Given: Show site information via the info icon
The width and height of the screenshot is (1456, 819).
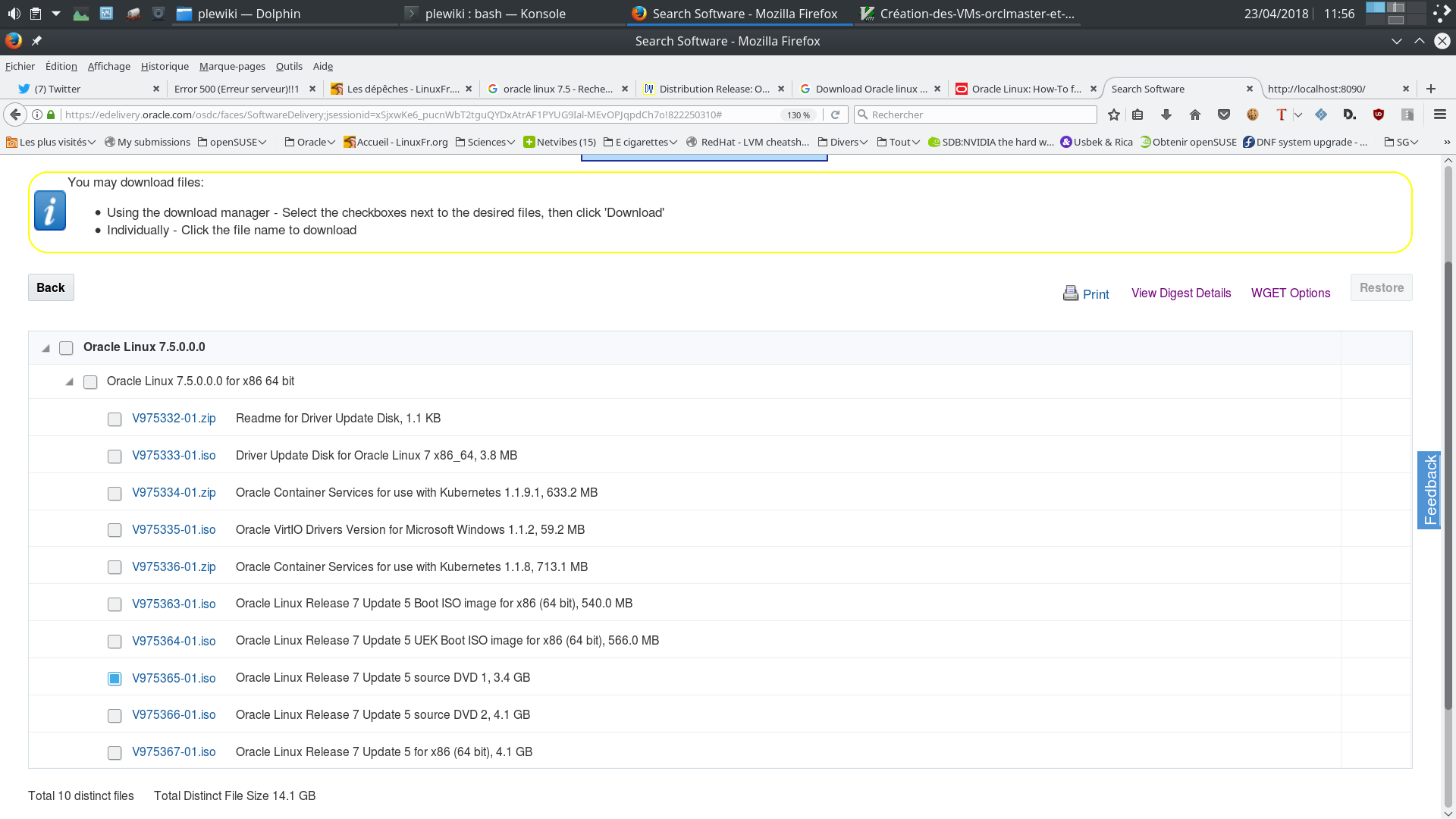Looking at the screenshot, I should point(36,115).
